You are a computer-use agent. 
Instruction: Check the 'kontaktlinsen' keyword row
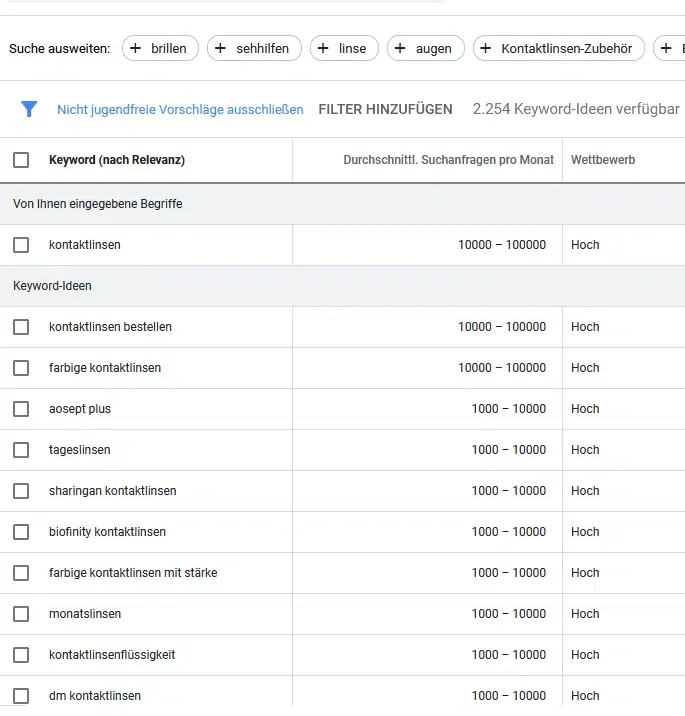pos(21,245)
